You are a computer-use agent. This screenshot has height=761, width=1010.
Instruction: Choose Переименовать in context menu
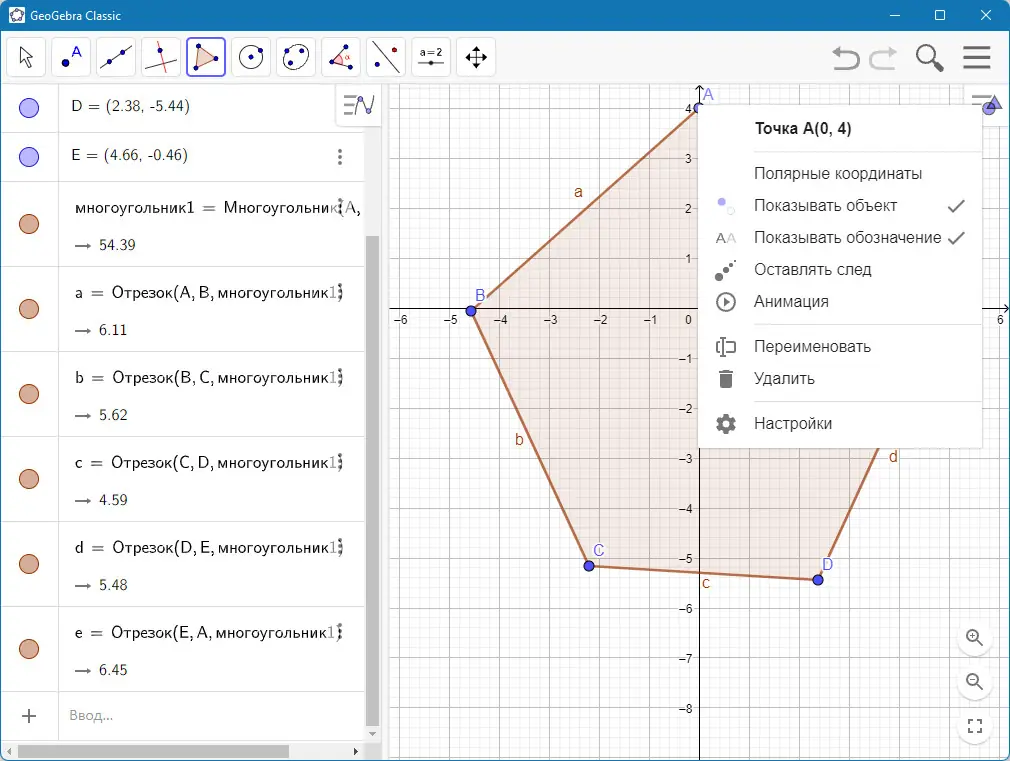pyautogui.click(x=840, y=347)
